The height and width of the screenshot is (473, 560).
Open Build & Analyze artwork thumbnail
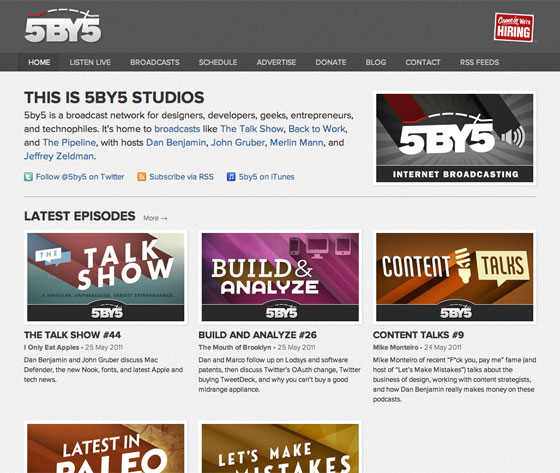tap(280, 277)
